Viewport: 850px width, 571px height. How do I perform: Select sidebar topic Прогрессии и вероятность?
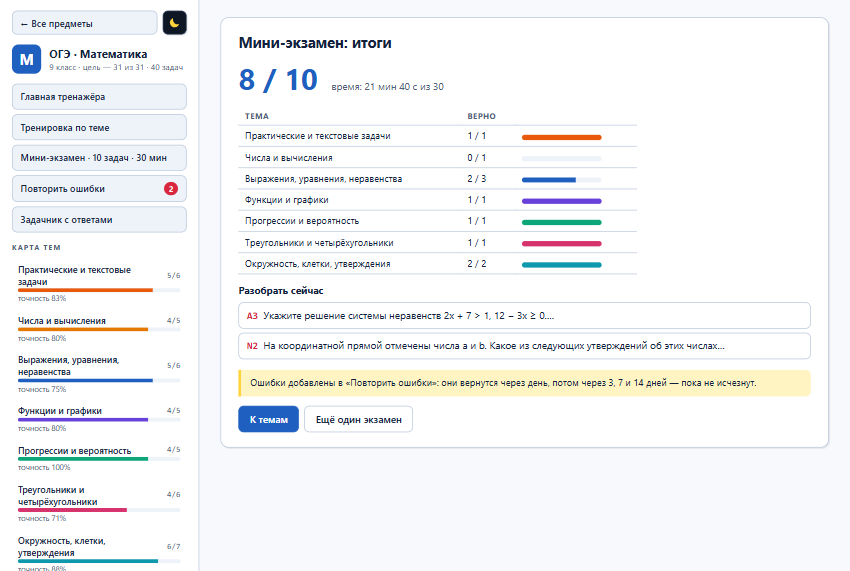[x=99, y=458]
